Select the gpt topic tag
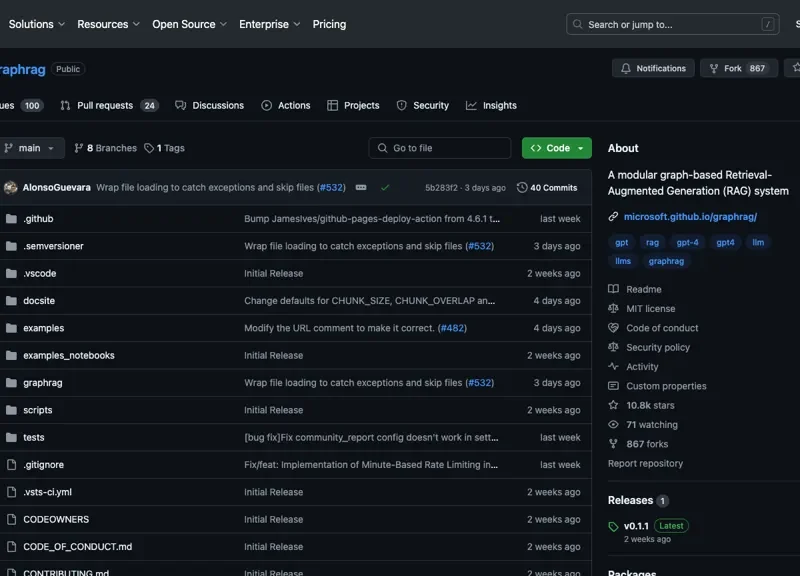Screen dimensions: 800x576 click(621, 242)
